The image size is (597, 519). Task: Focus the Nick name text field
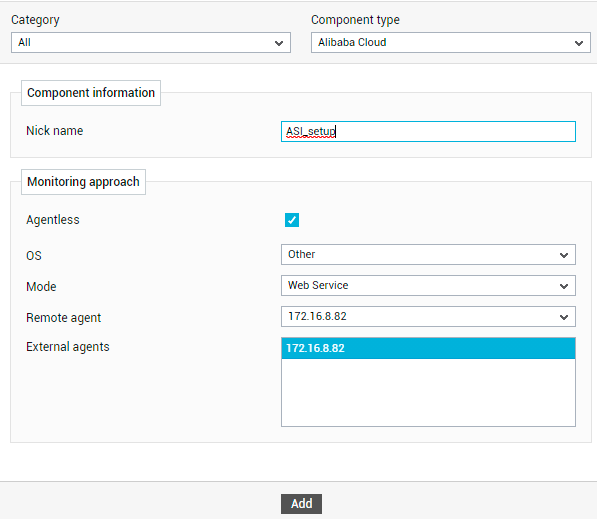[428, 131]
